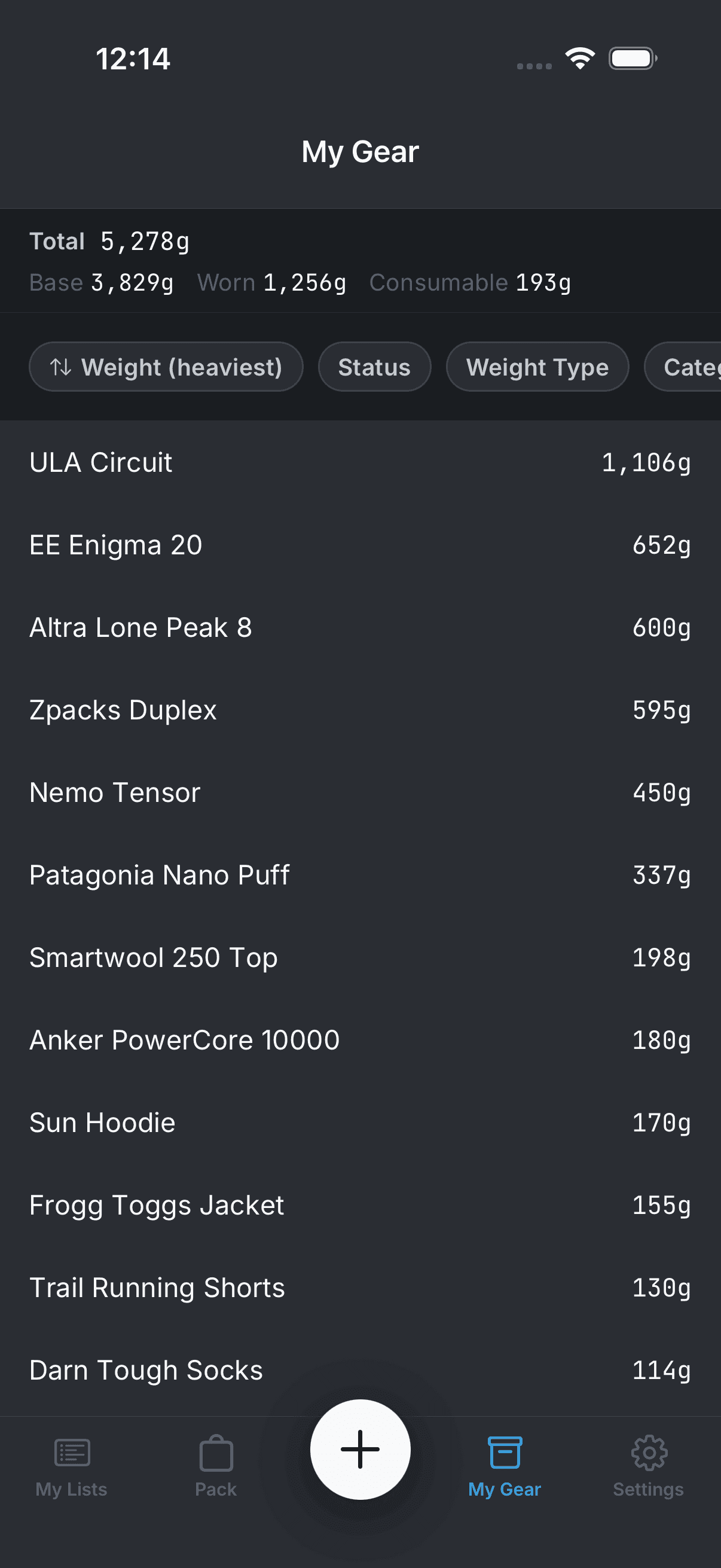The height and width of the screenshot is (1568, 721).
Task: Open Zpacks Duplex item details
Action: [x=360, y=710]
